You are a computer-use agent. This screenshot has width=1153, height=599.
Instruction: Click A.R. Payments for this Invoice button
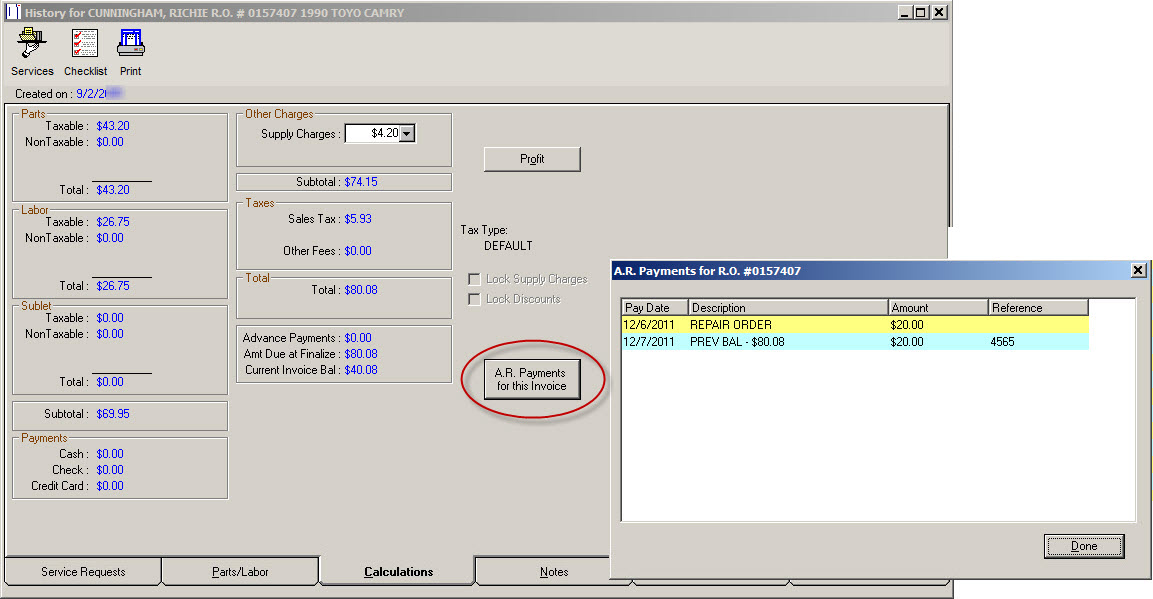coord(531,380)
